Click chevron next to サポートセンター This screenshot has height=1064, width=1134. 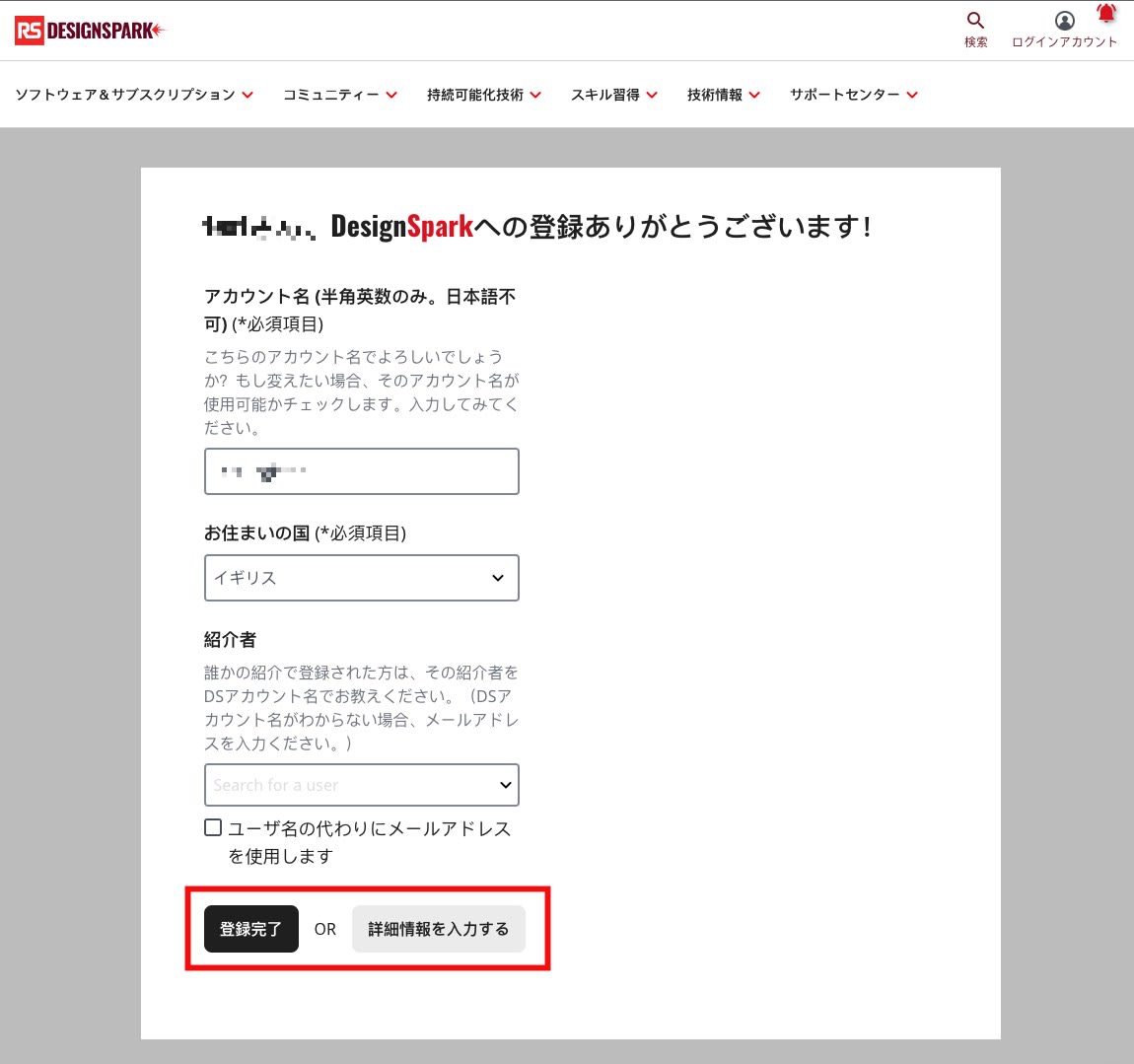tap(912, 95)
